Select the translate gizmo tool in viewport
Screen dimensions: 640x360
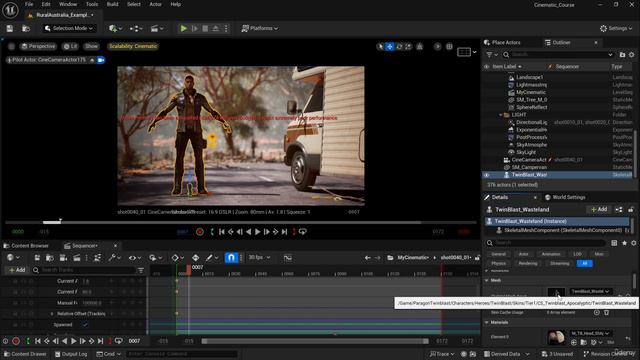click(390, 47)
